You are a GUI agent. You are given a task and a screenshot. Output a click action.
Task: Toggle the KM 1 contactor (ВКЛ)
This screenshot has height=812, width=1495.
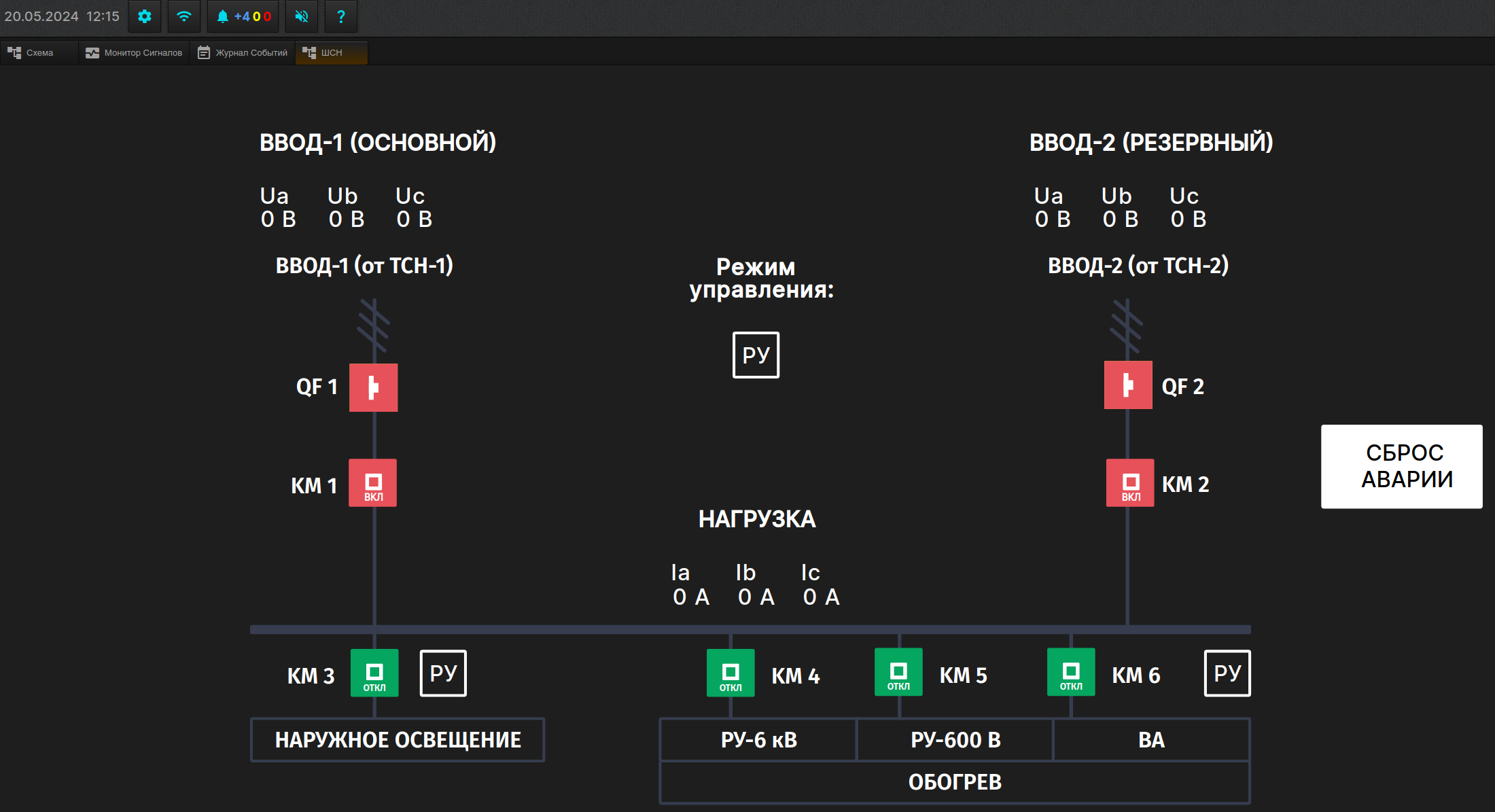coord(373,483)
